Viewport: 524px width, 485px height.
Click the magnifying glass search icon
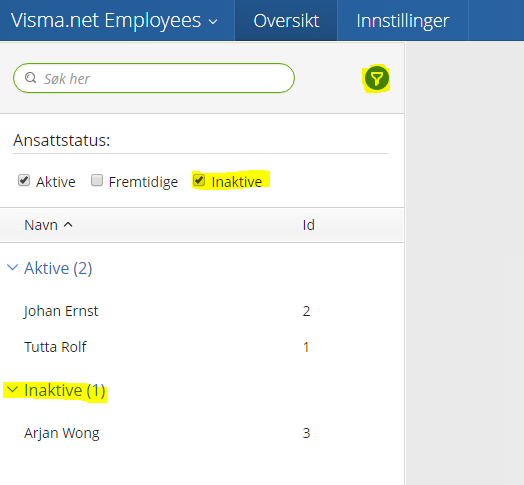pos(31,78)
